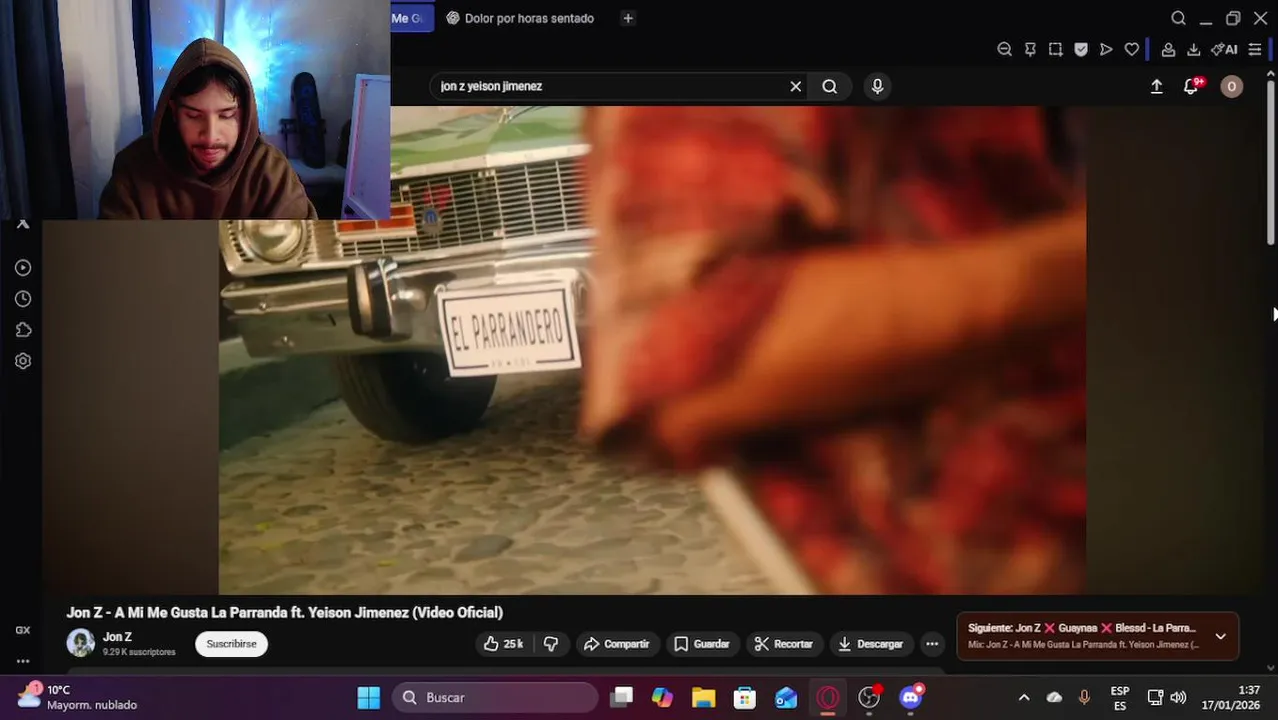Click the OneDrive cloud tray icon

tap(1054, 697)
